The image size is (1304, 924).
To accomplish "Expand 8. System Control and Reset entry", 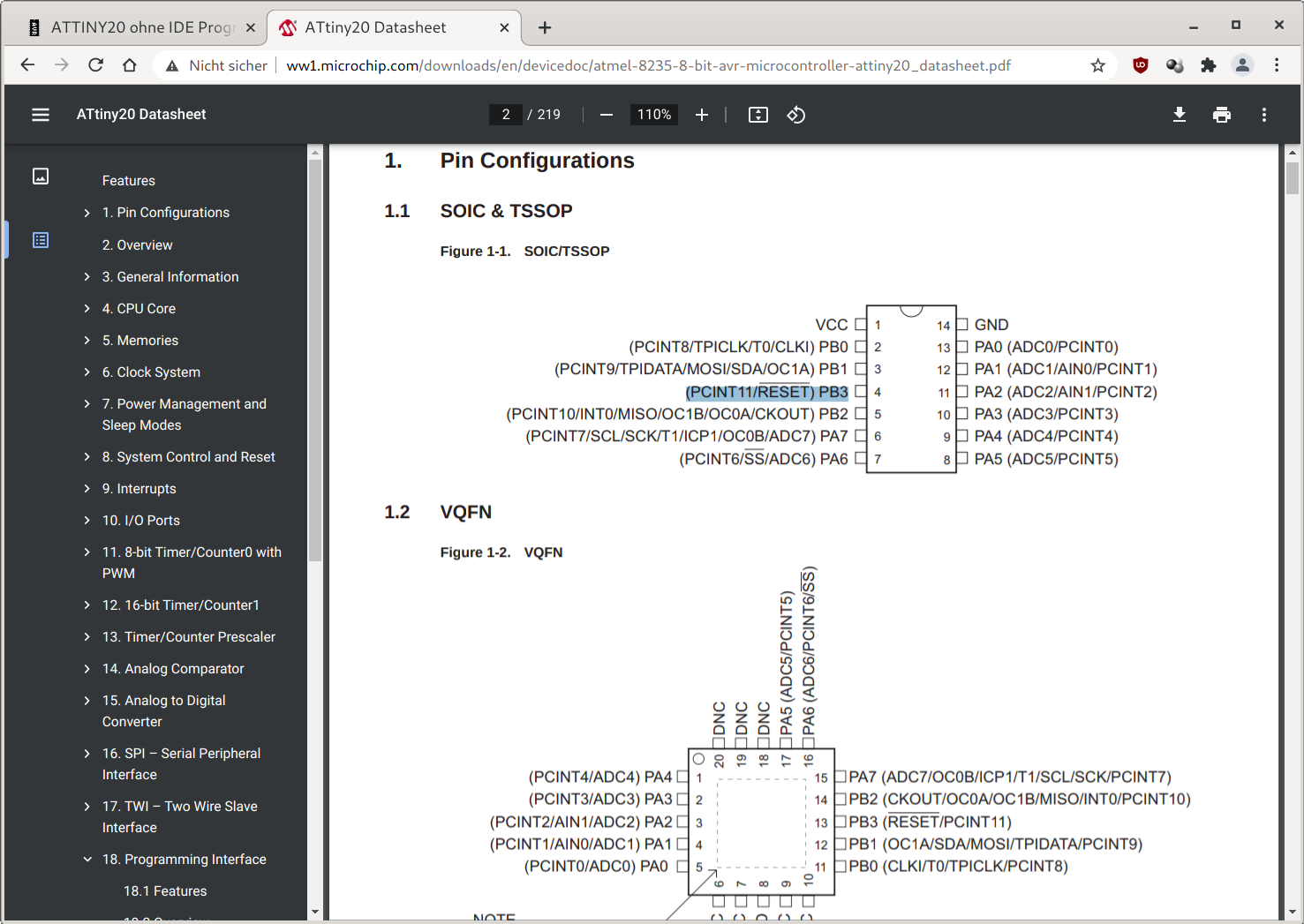I will tap(87, 457).
